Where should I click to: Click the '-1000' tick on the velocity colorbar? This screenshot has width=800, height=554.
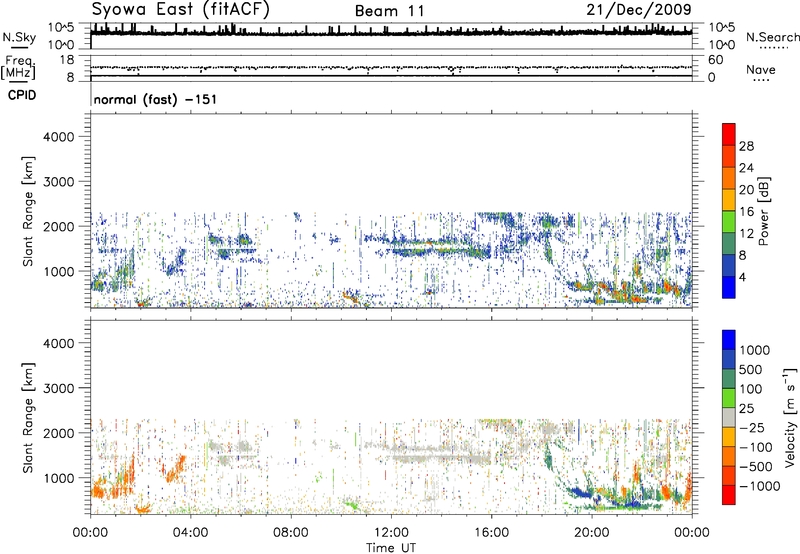pyautogui.click(x=759, y=486)
